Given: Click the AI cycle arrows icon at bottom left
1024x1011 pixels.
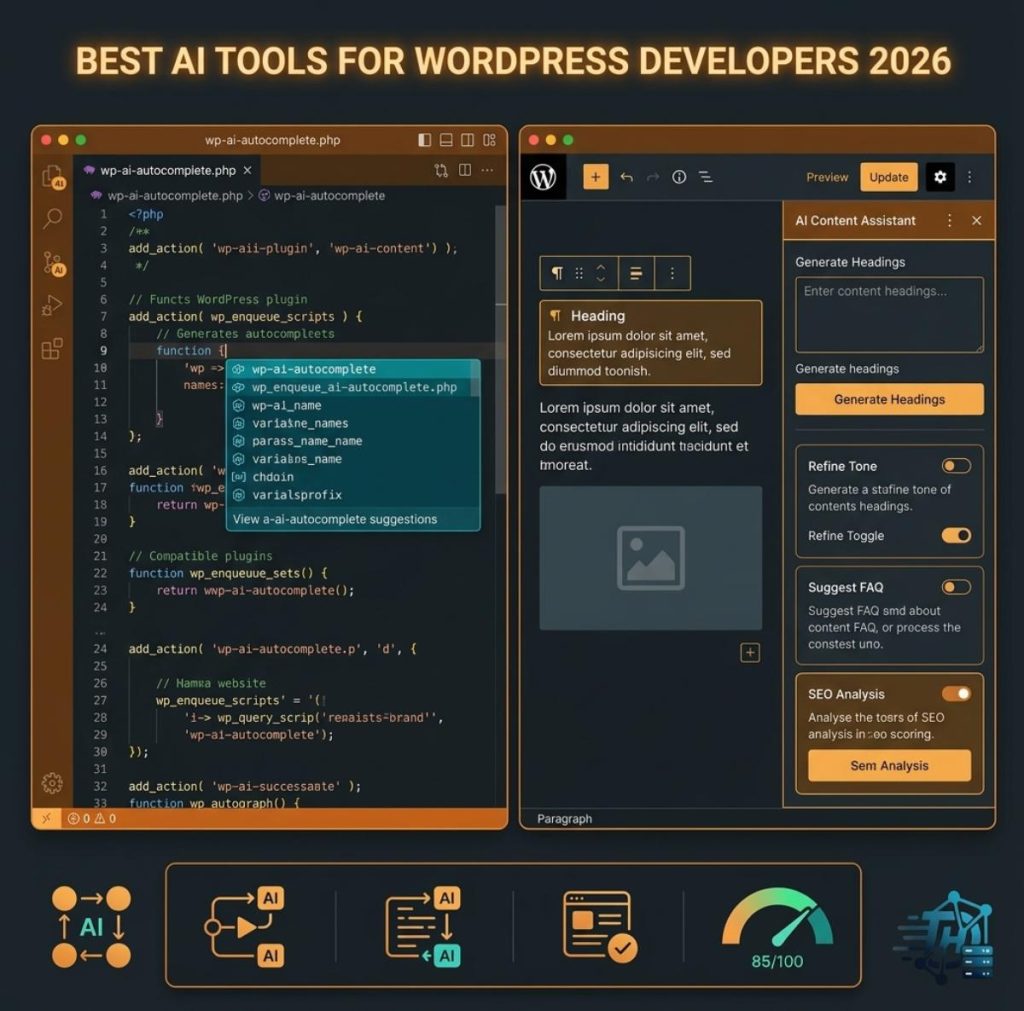Looking at the screenshot, I should [x=91, y=926].
